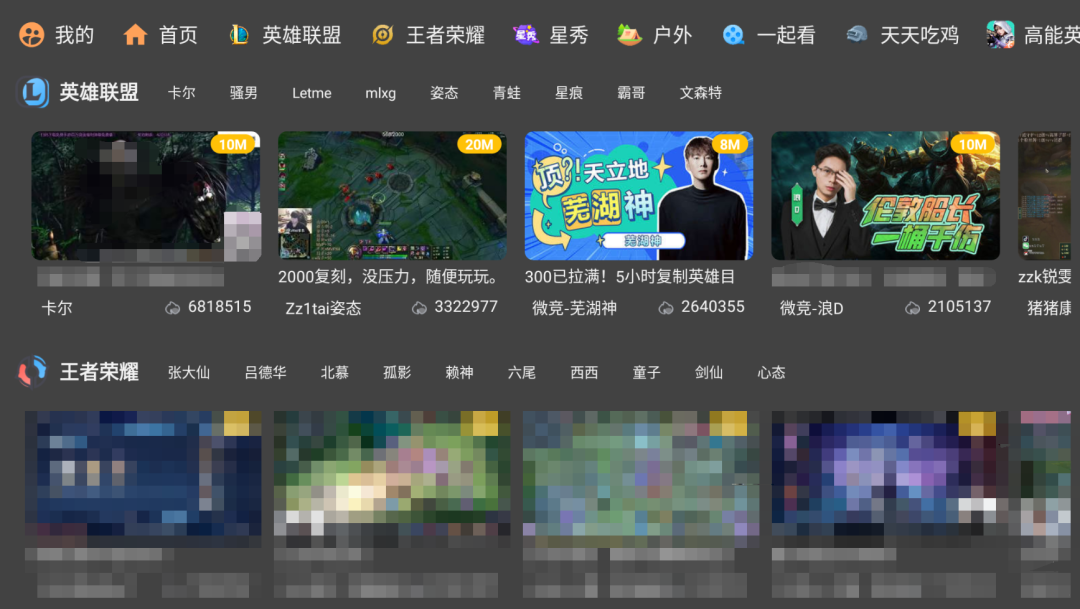Screen dimensions: 1080x609
Task: Open 卡尔 stream thumbnail
Action: click(x=146, y=196)
